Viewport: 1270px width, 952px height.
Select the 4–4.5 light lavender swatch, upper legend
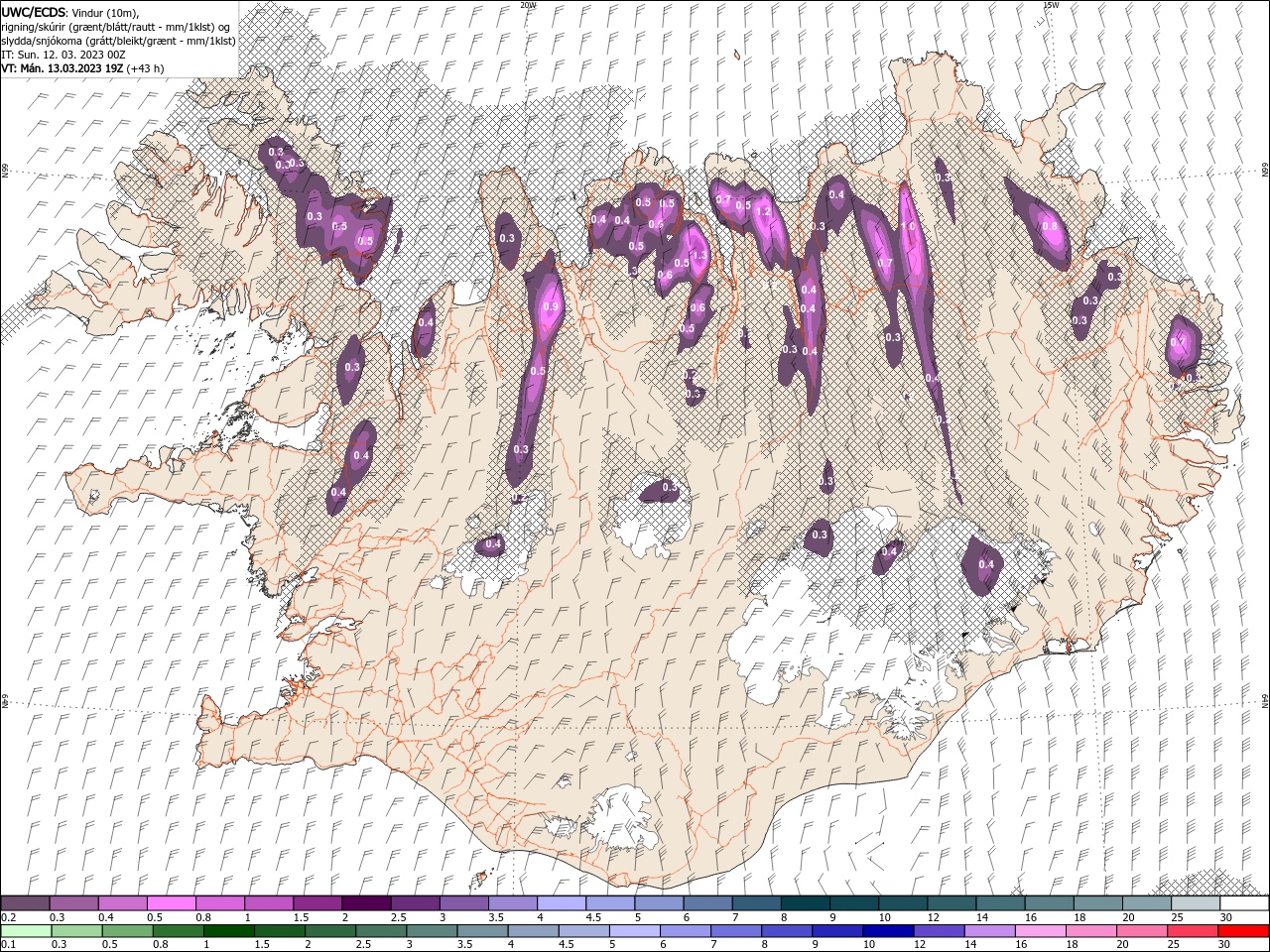(x=561, y=903)
